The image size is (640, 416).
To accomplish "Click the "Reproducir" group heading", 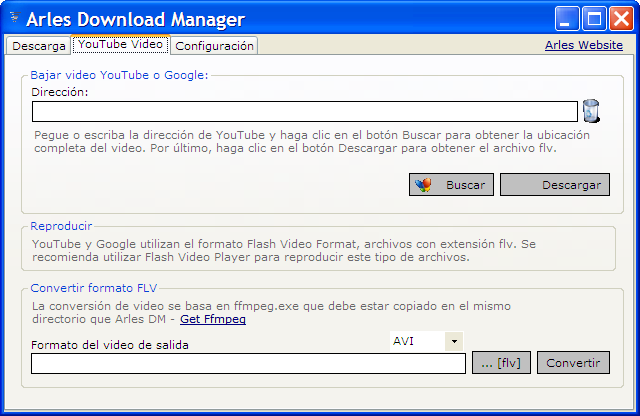I will point(61,226).
